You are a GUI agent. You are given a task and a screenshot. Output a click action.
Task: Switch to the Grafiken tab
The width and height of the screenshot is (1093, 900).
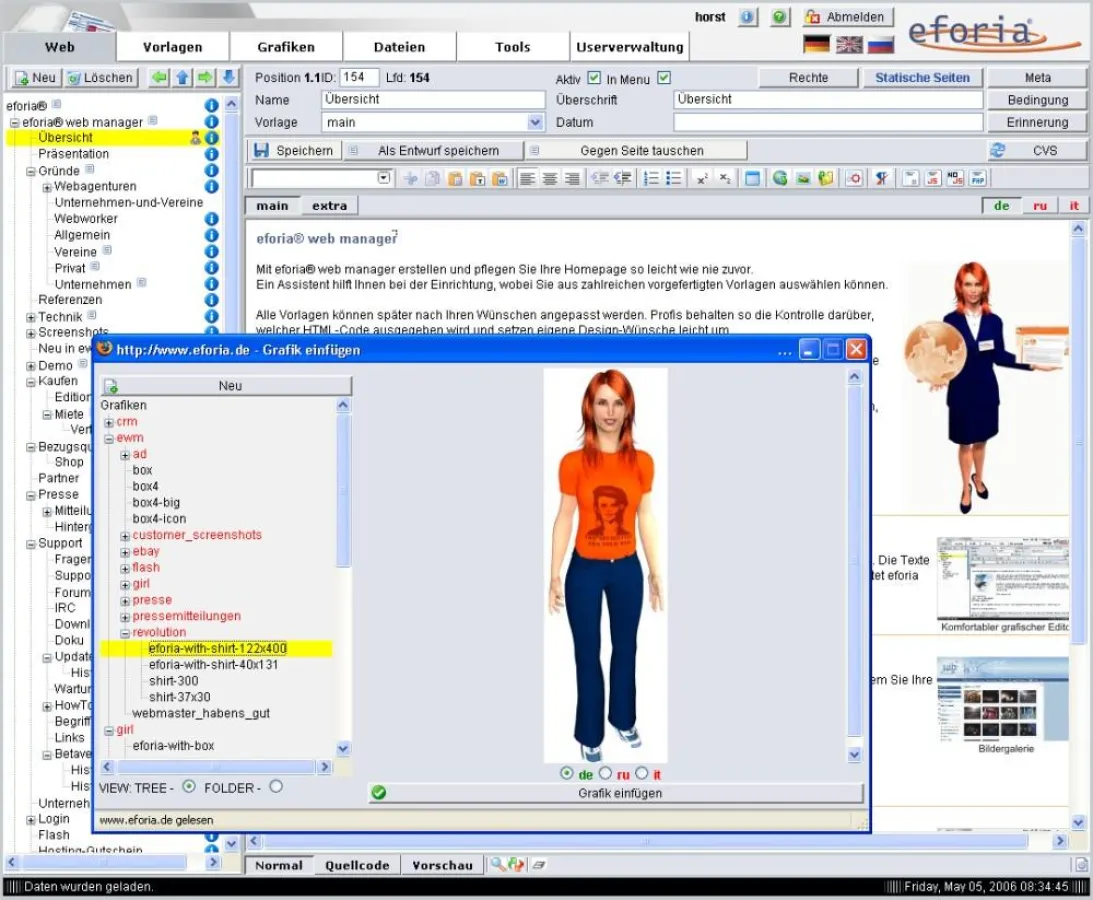(287, 46)
